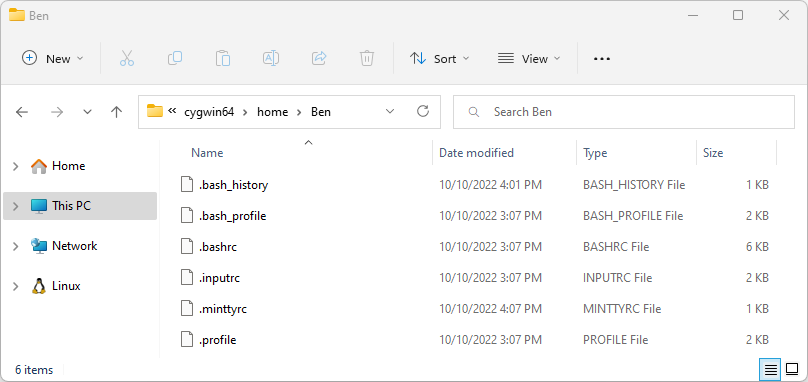Refresh the current folder view

(423, 111)
